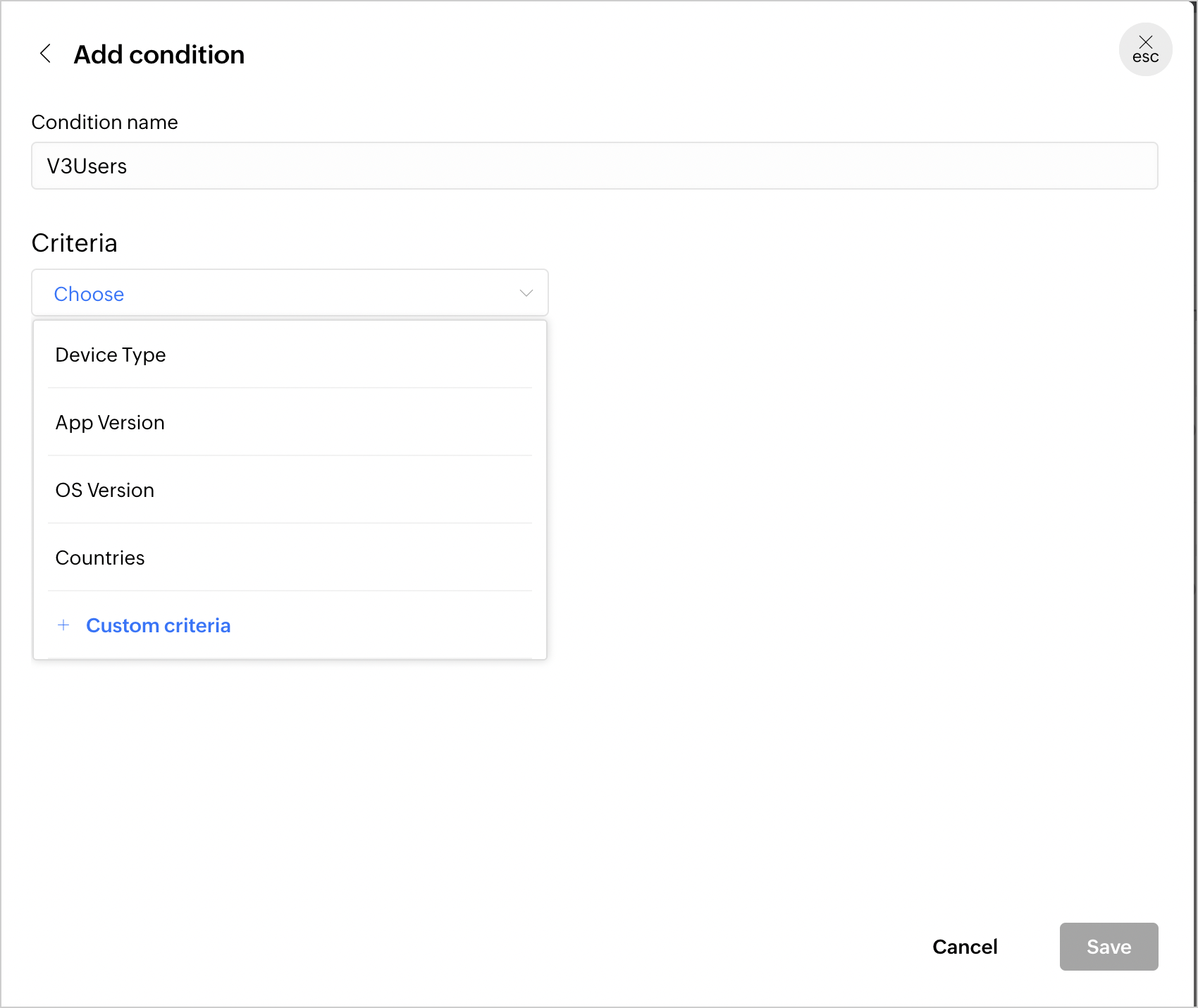This screenshot has width=1198, height=1008.
Task: Close the dialog with the X icon
Action: point(1146,42)
